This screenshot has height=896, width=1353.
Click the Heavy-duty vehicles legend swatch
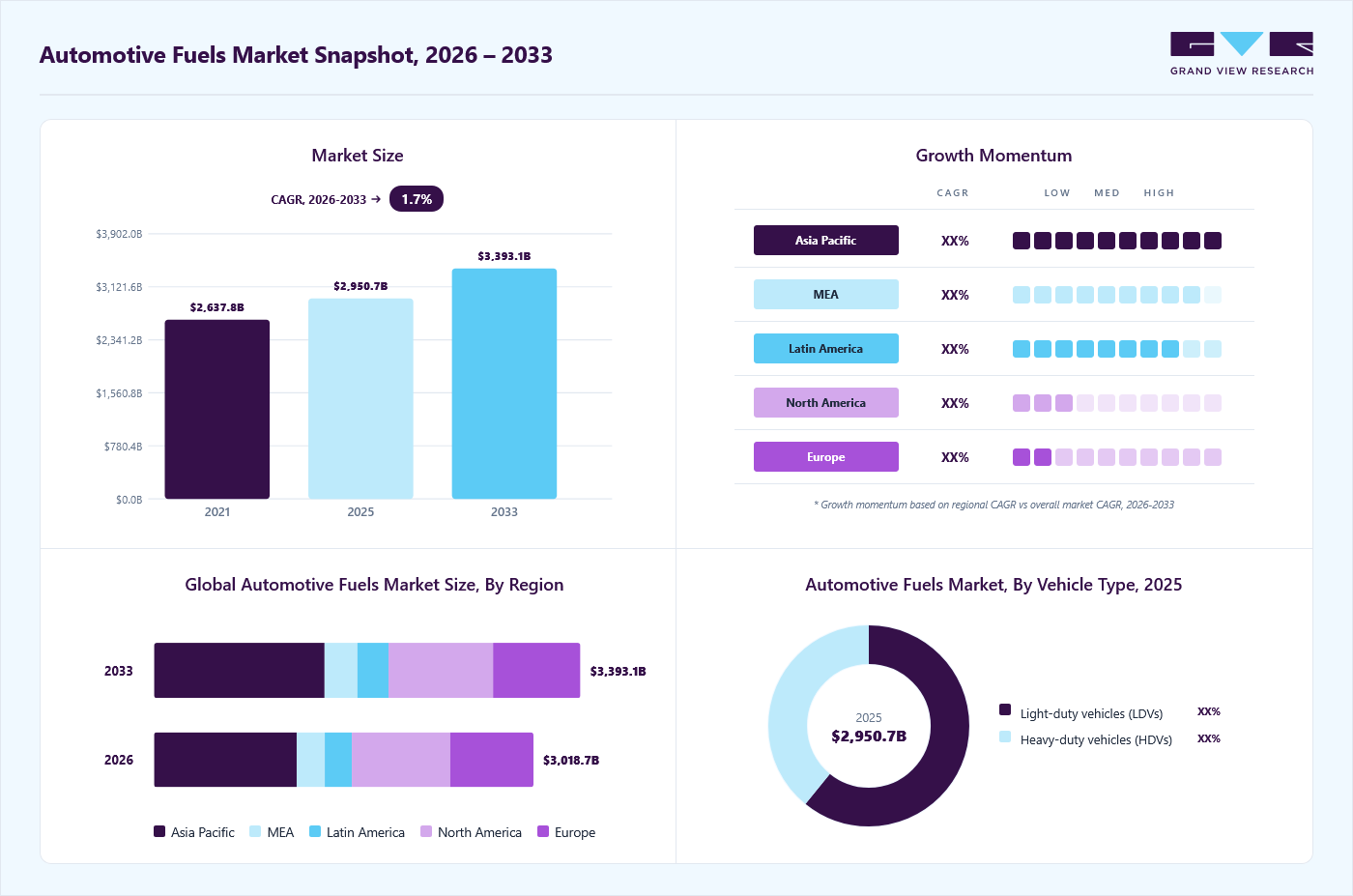[1005, 737]
